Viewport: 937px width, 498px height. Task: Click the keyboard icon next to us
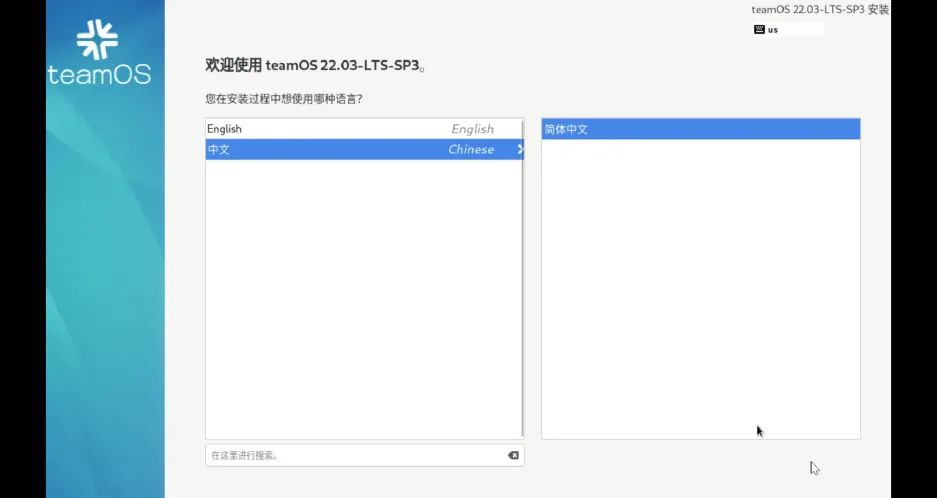[760, 29]
